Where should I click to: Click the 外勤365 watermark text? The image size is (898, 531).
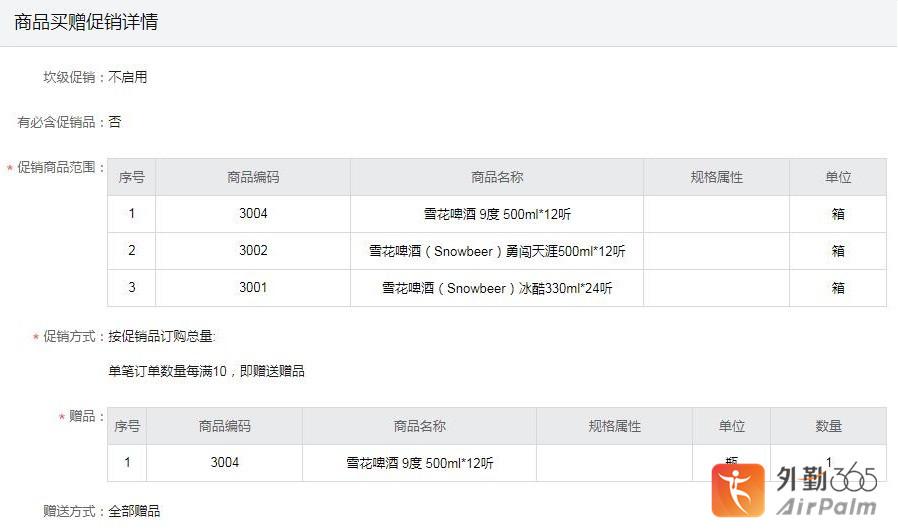826,478
